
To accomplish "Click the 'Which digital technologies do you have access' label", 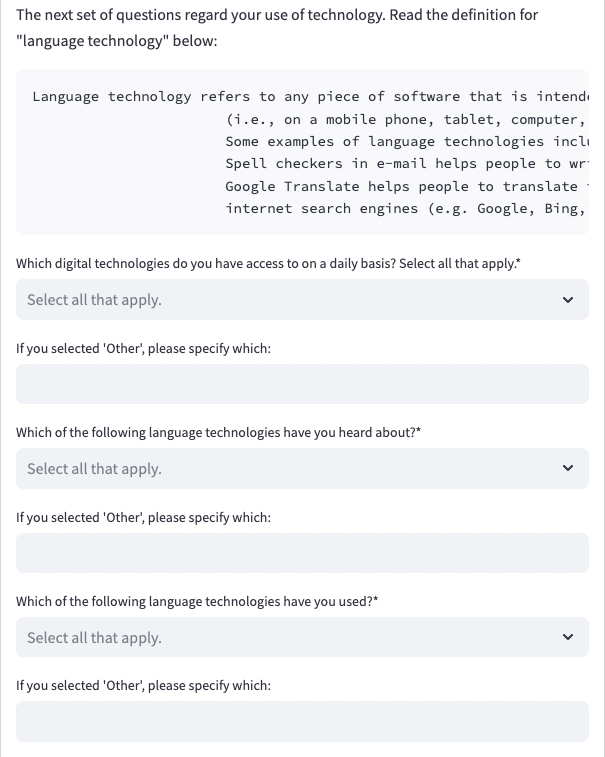I will (268, 264).
